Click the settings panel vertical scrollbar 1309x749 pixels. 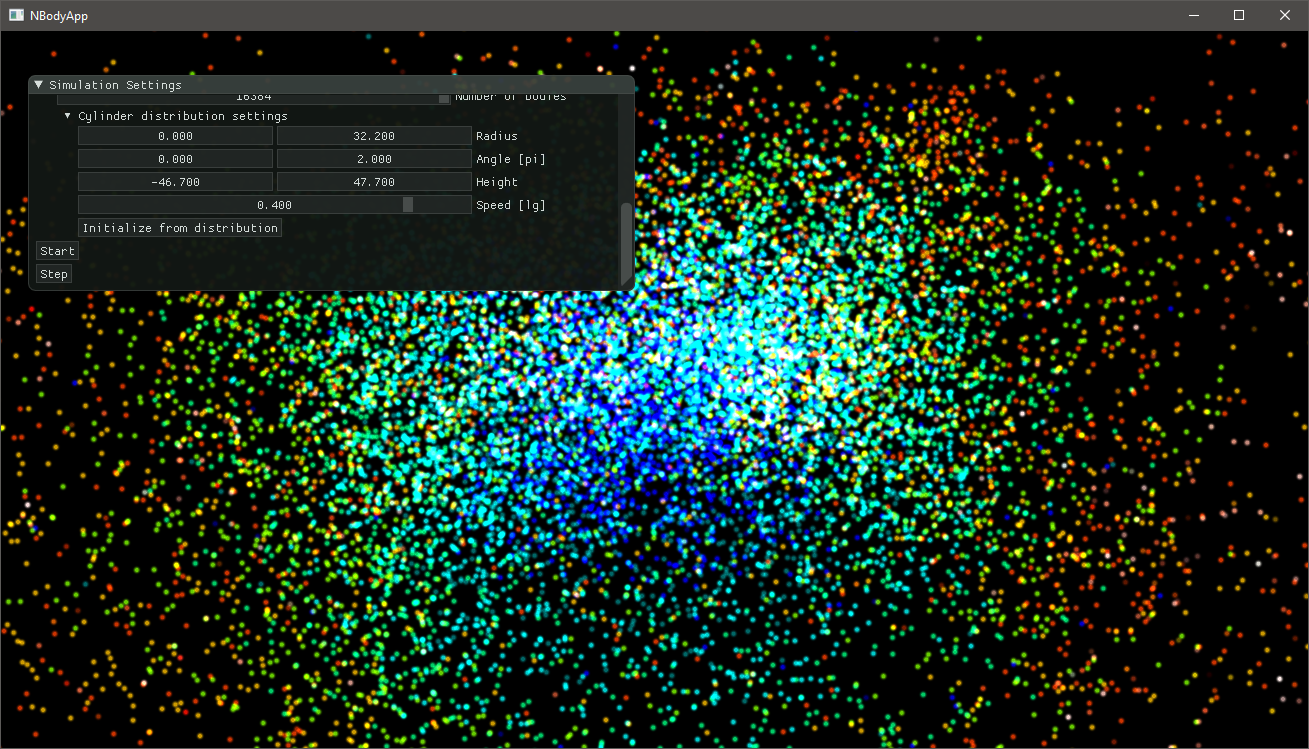click(627, 240)
